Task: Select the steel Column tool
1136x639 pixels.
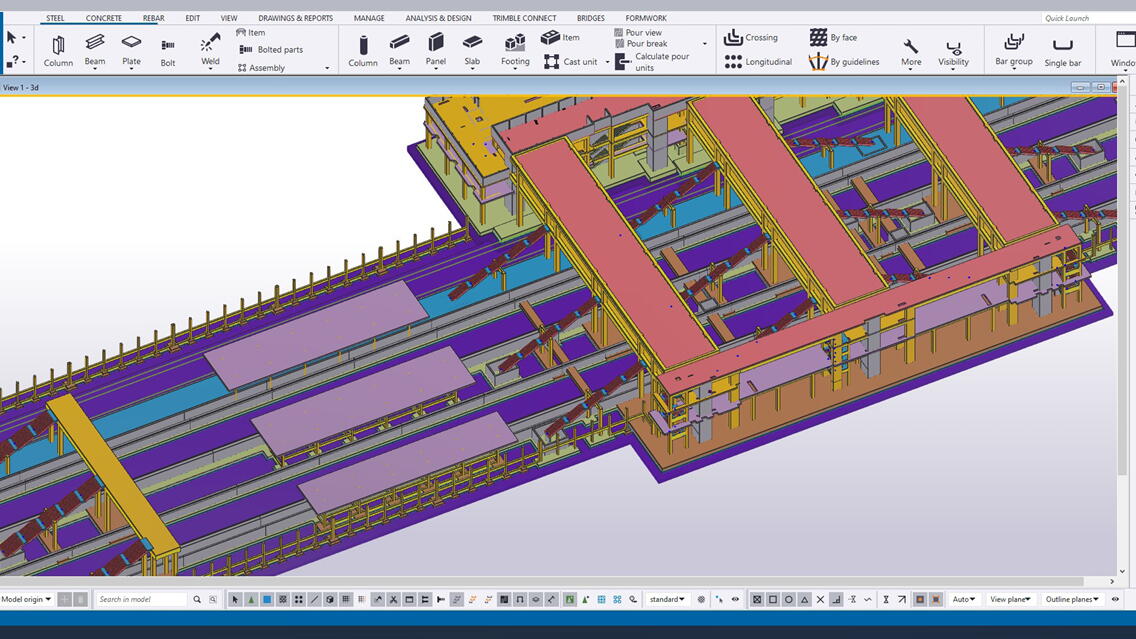Action: coord(58,48)
